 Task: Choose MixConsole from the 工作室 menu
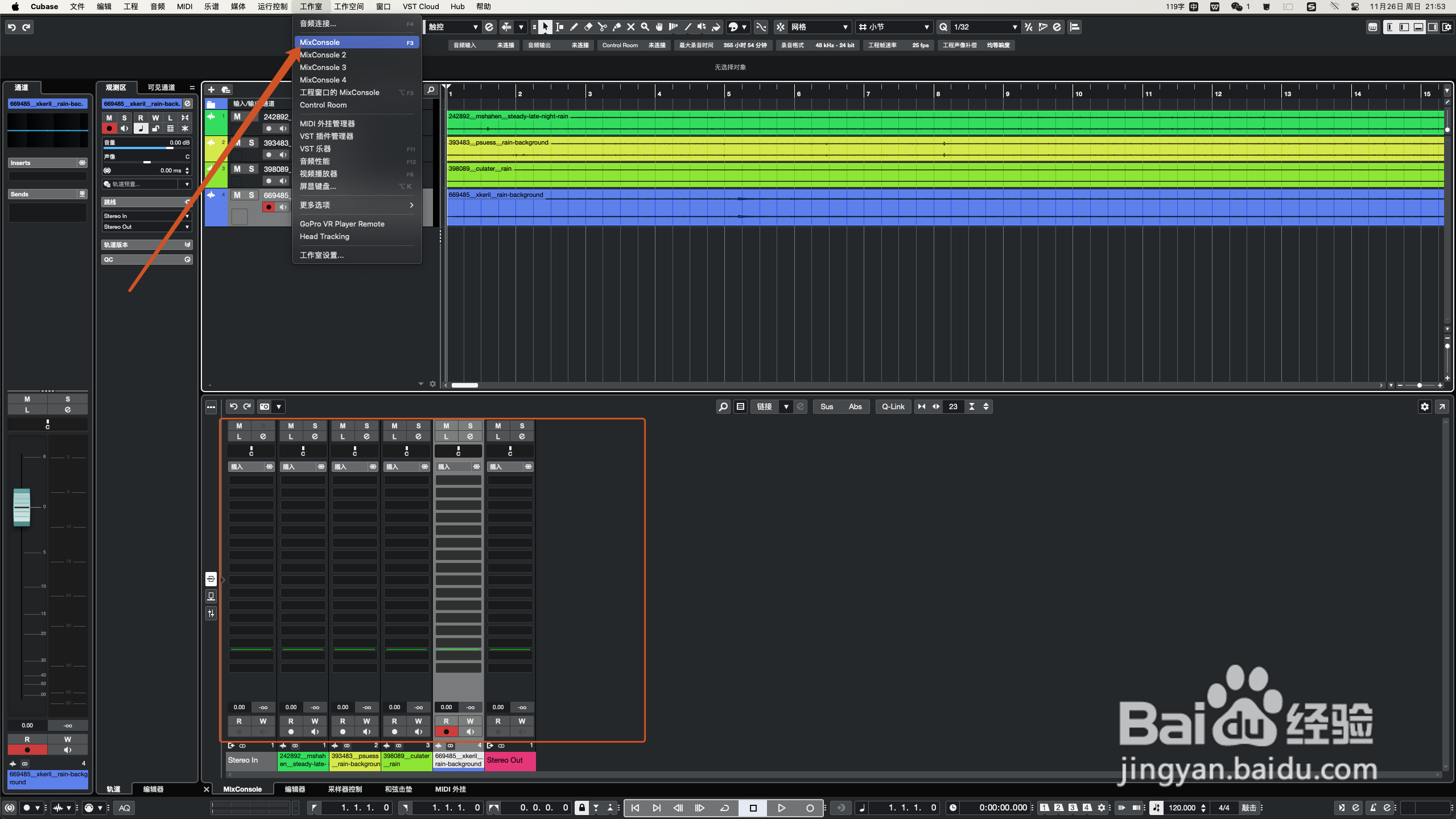357,42
